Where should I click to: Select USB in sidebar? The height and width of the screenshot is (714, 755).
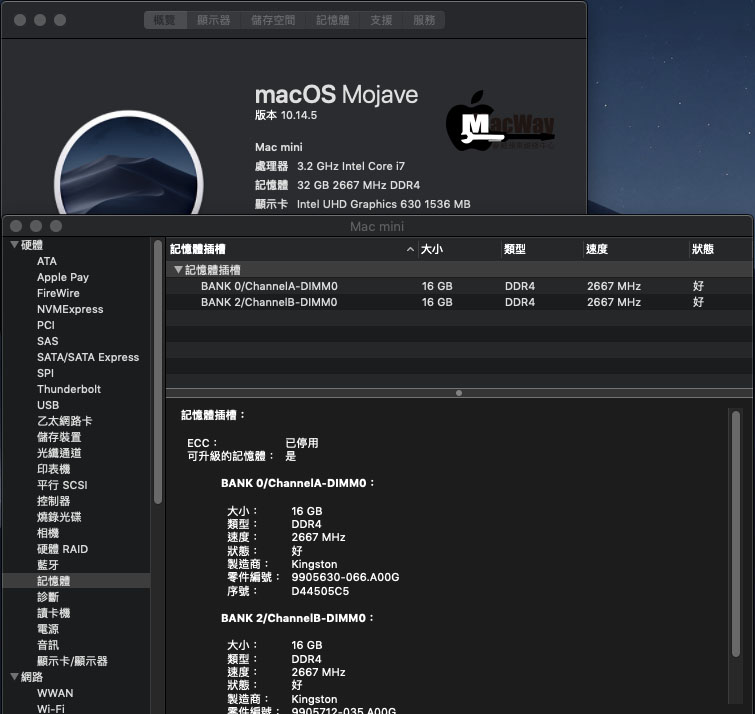[48, 405]
